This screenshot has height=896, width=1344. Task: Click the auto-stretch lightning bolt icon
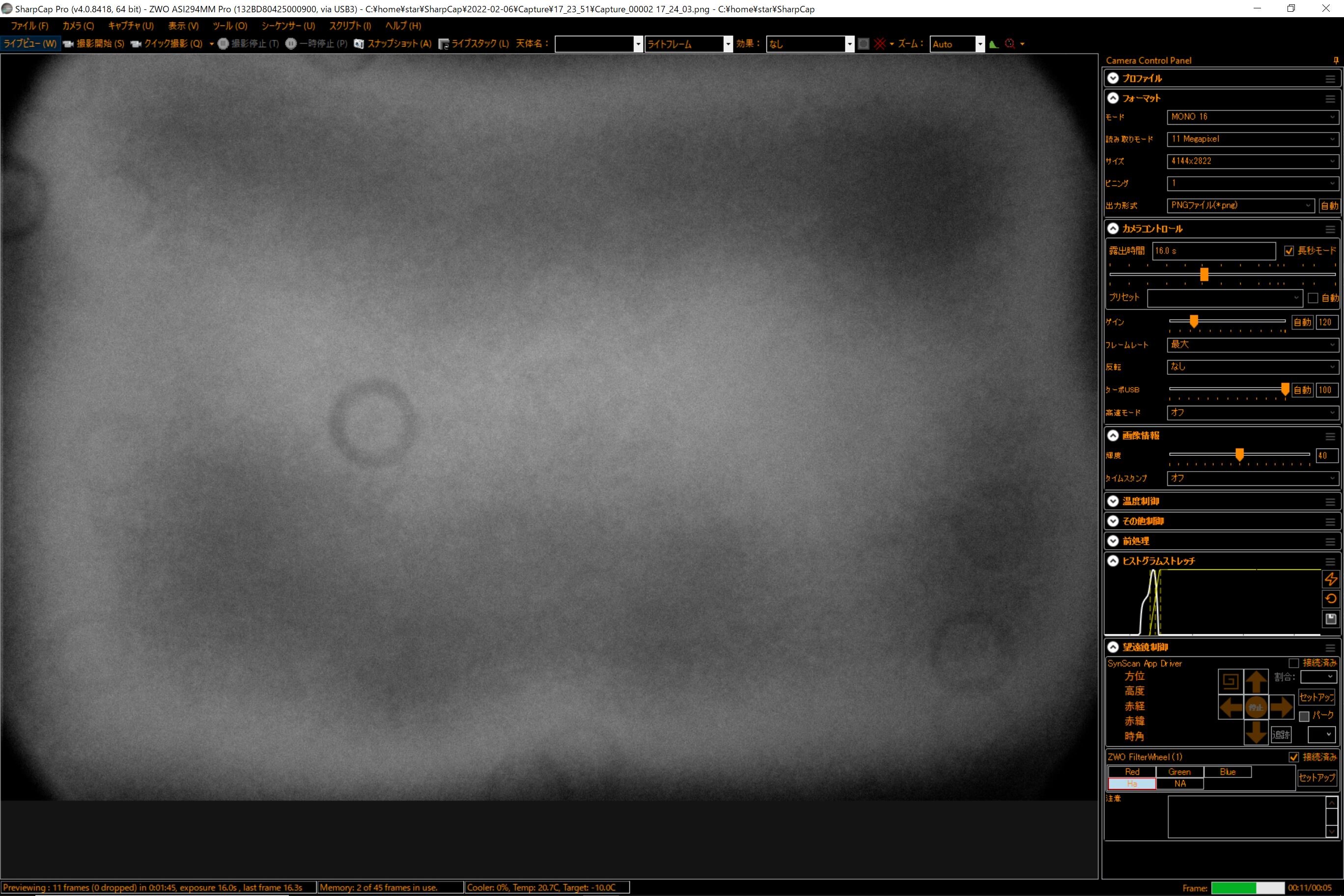pyautogui.click(x=1330, y=579)
